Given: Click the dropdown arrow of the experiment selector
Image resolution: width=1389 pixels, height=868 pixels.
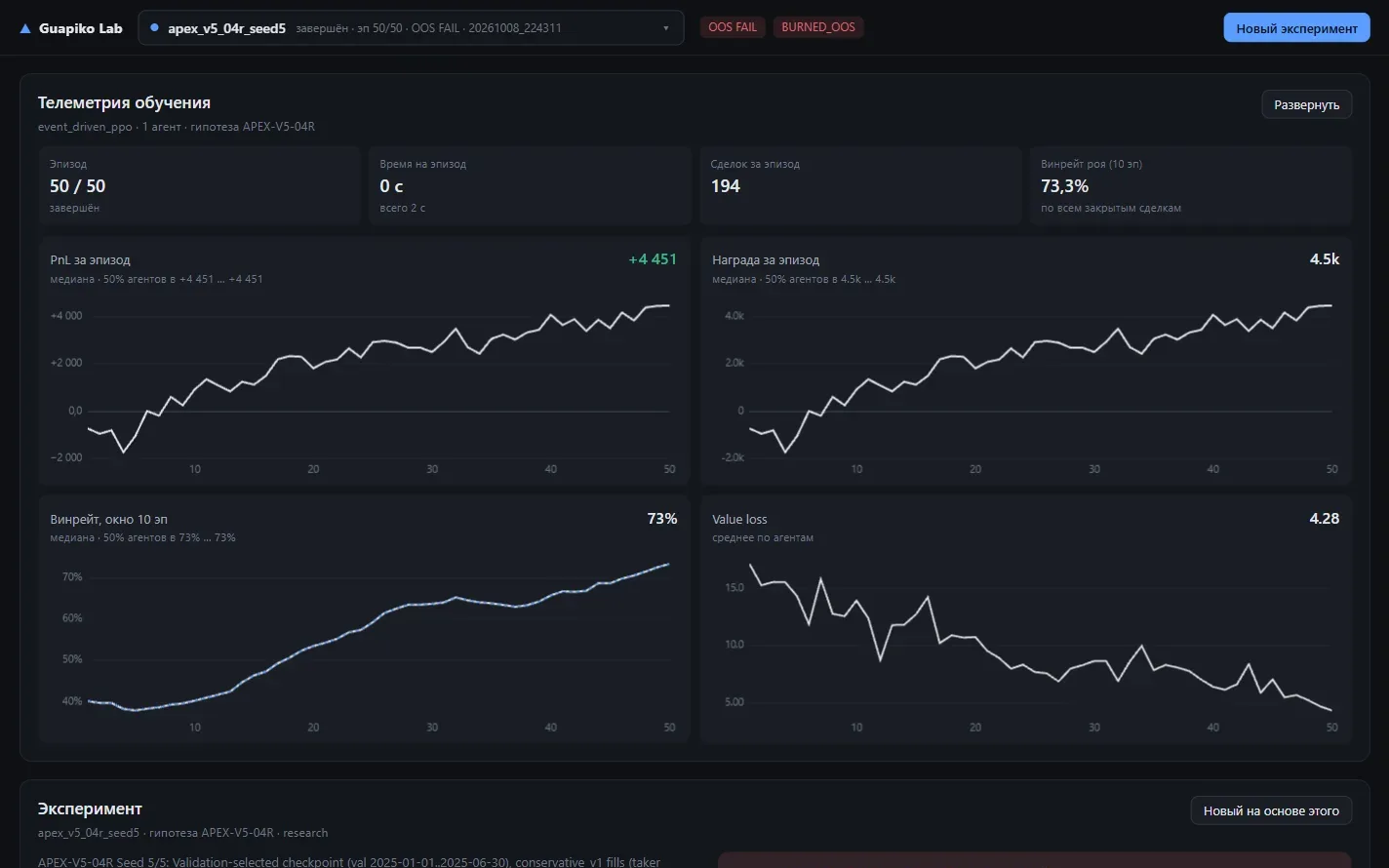Looking at the screenshot, I should tap(666, 28).
